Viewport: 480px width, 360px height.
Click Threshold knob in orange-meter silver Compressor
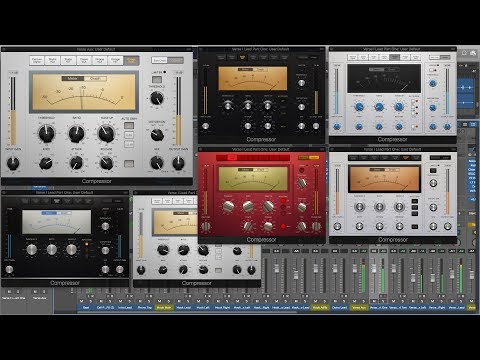coord(359,207)
